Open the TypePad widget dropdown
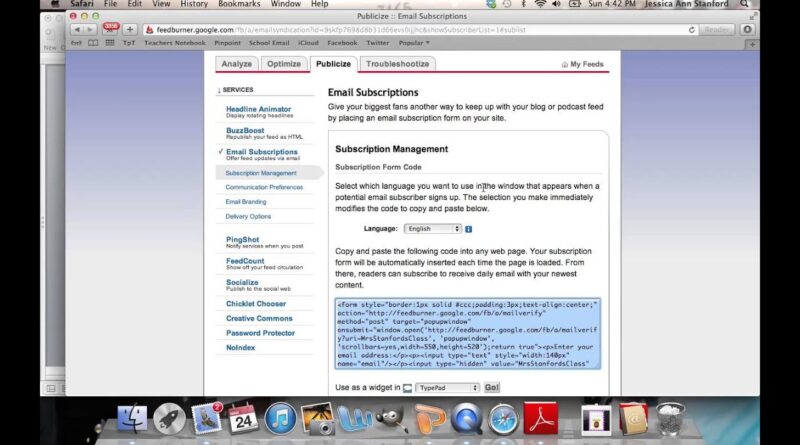The height and width of the screenshot is (445, 800). coord(447,388)
